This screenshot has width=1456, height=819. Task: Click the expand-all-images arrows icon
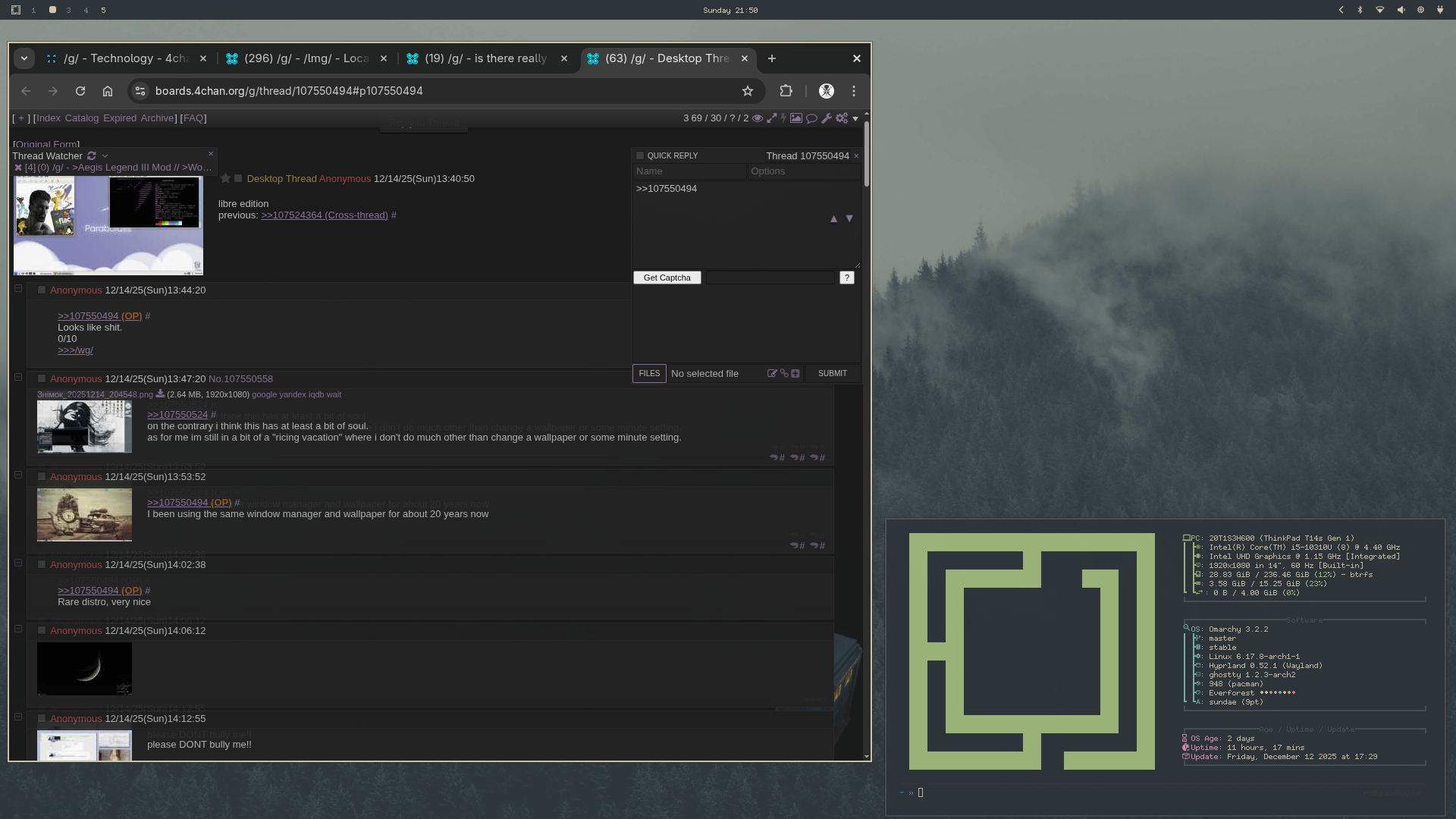(x=771, y=118)
